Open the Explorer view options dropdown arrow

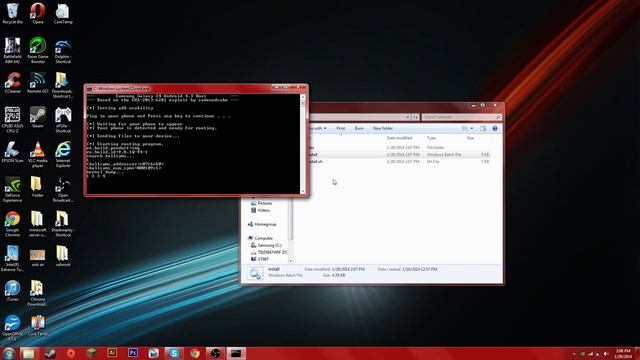pos(472,129)
